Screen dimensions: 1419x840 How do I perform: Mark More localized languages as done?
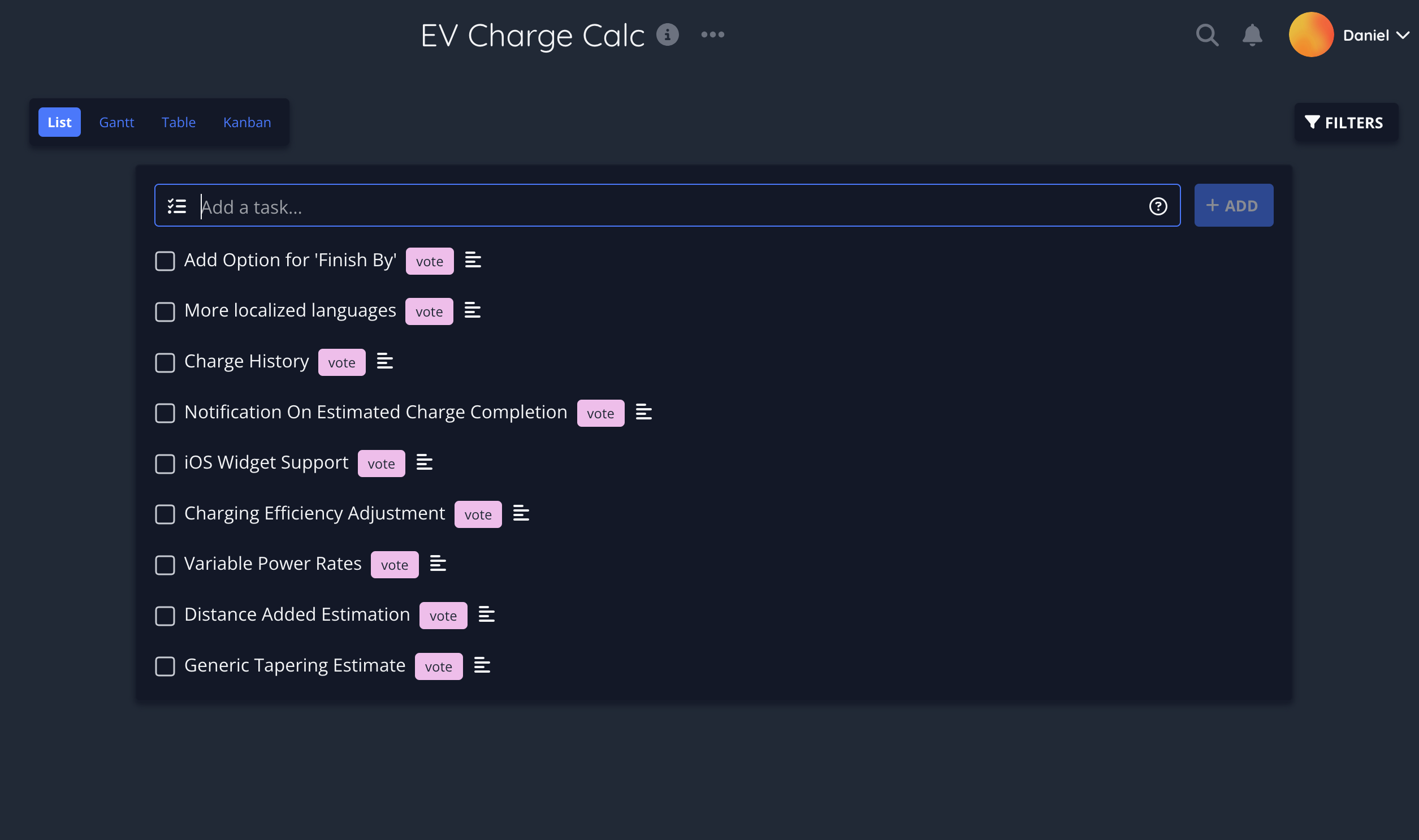pos(165,312)
